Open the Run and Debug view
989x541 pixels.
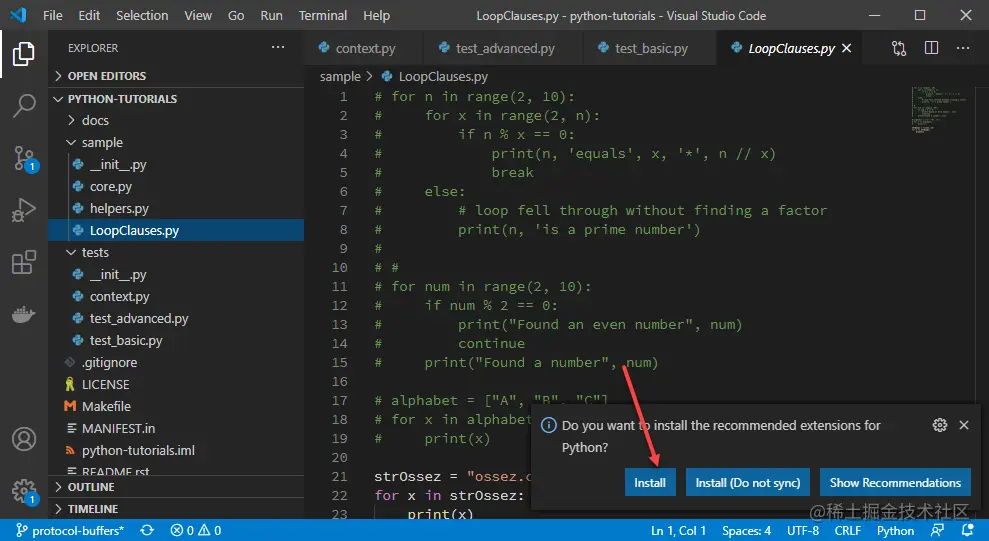pyautogui.click(x=23, y=210)
